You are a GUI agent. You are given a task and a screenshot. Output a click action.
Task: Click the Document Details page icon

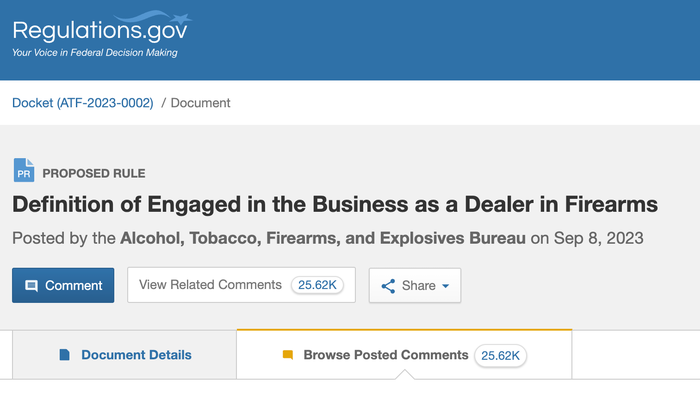point(65,355)
